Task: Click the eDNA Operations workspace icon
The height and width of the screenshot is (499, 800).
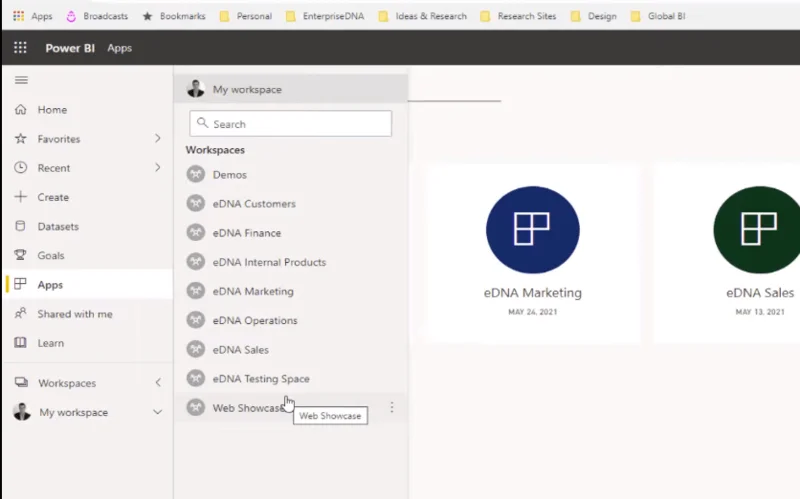Action: [x=195, y=320]
